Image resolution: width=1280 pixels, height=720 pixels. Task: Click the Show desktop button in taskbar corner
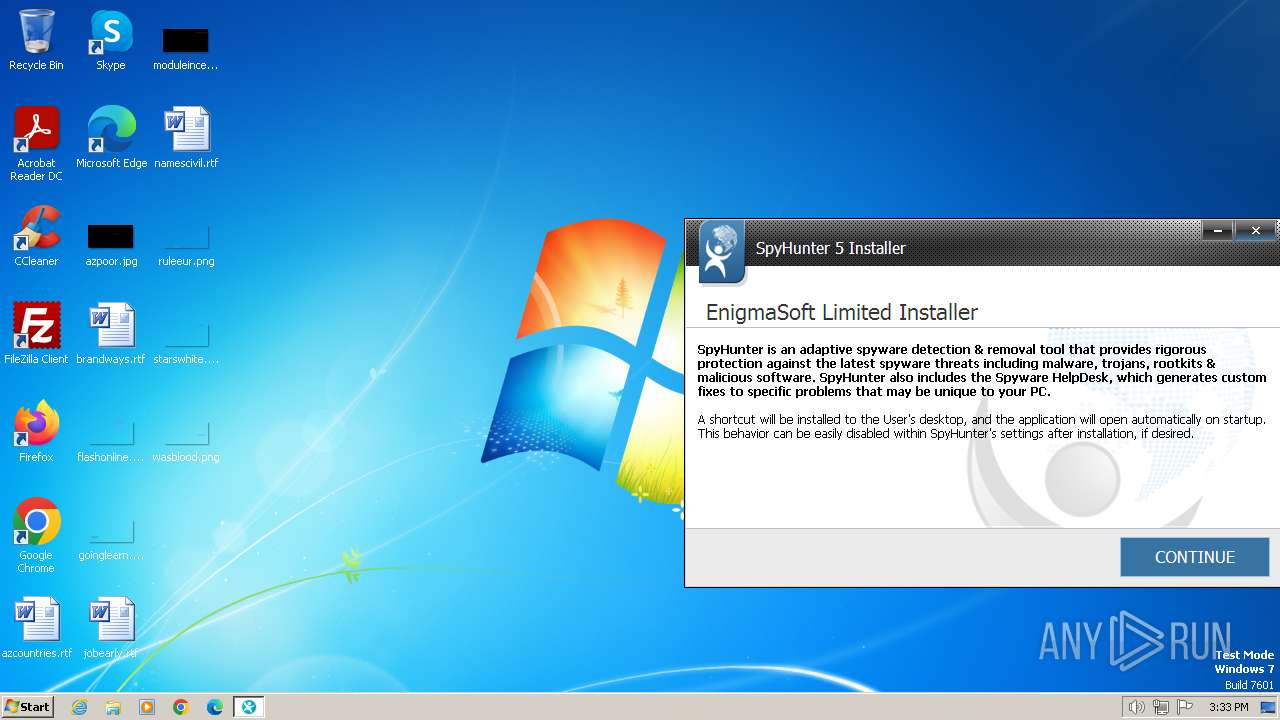(x=1268, y=707)
